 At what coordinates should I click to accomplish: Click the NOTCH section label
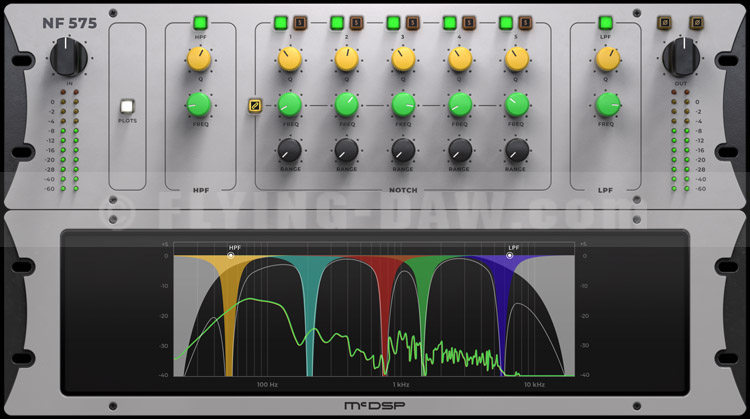click(403, 190)
